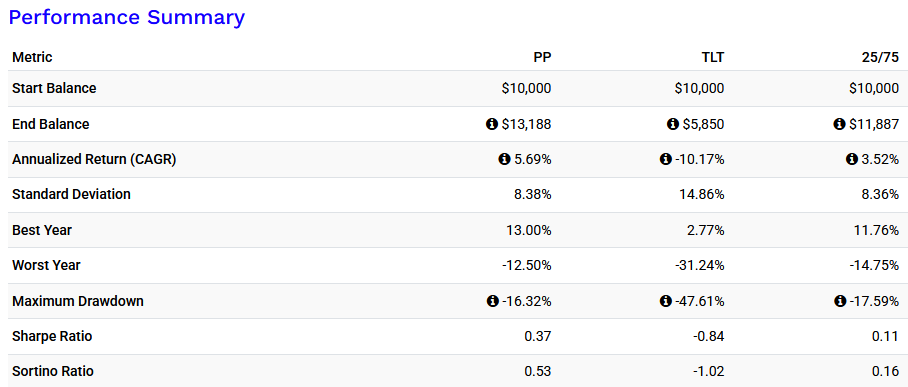The width and height of the screenshot is (908, 387).
Task: Click the PP Best Year value 13.00%
Action: 529,230
